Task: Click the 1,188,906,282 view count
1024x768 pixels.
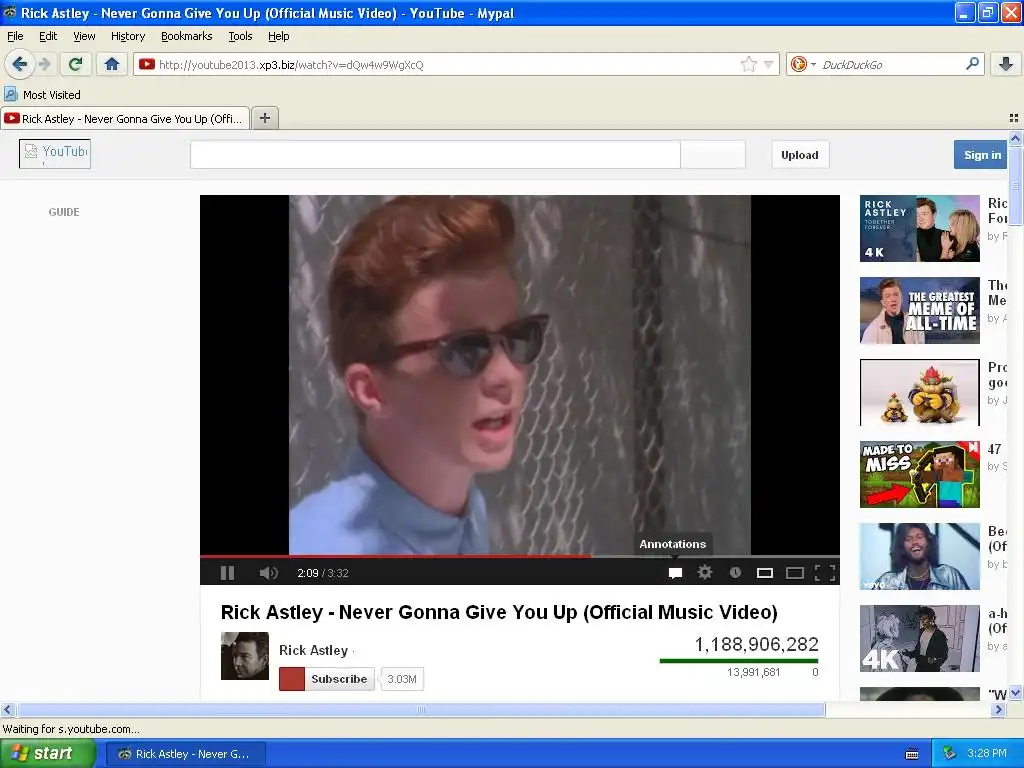Action: (x=756, y=645)
